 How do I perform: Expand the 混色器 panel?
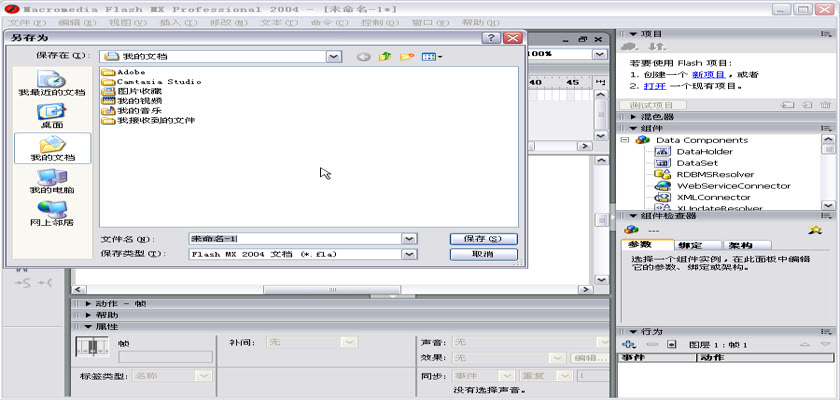(x=633, y=117)
